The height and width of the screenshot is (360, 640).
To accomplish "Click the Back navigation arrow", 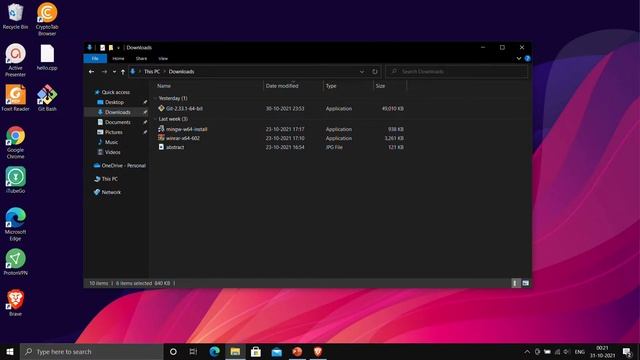I will point(91,71).
